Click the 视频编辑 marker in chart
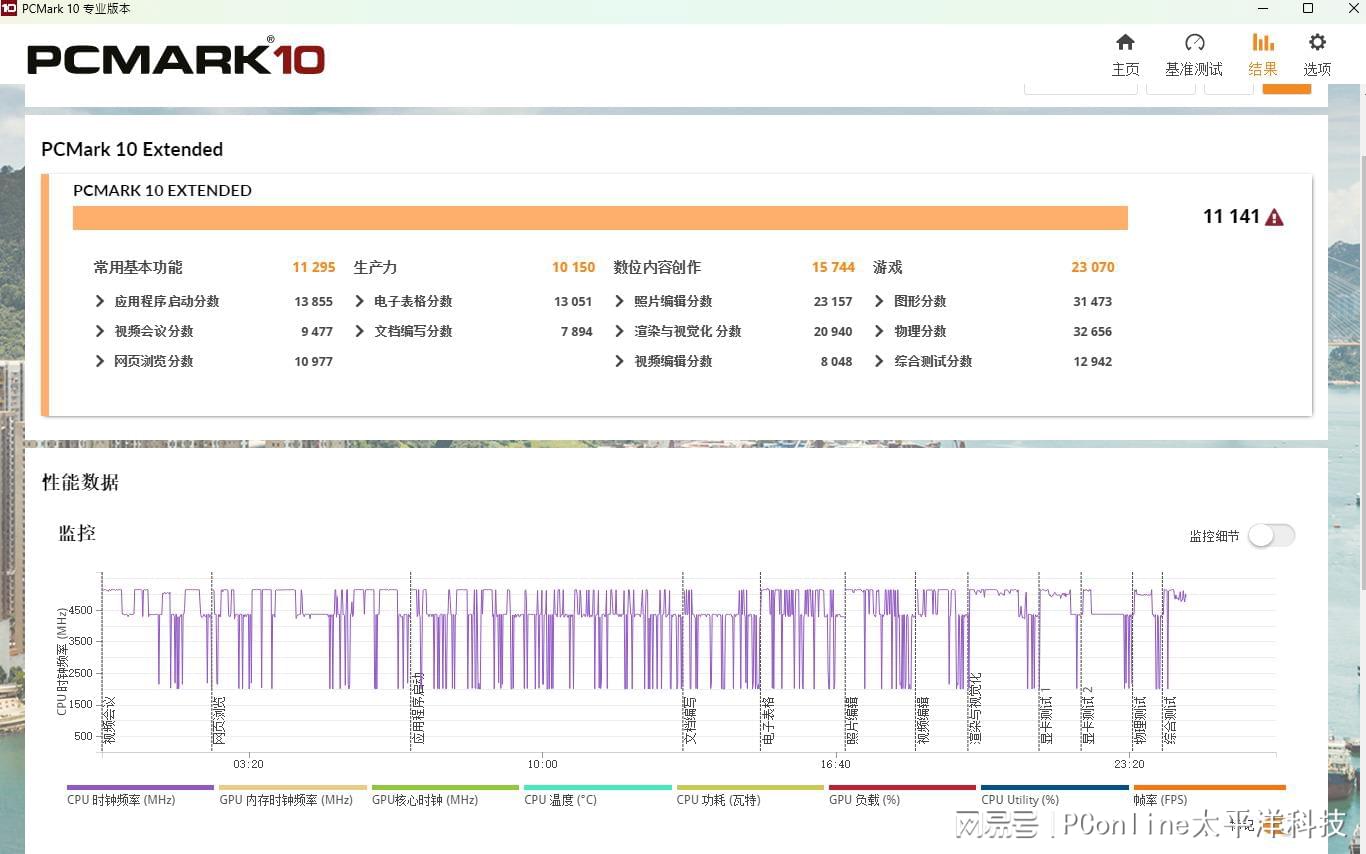Image resolution: width=1366 pixels, height=854 pixels. pyautogui.click(x=923, y=720)
